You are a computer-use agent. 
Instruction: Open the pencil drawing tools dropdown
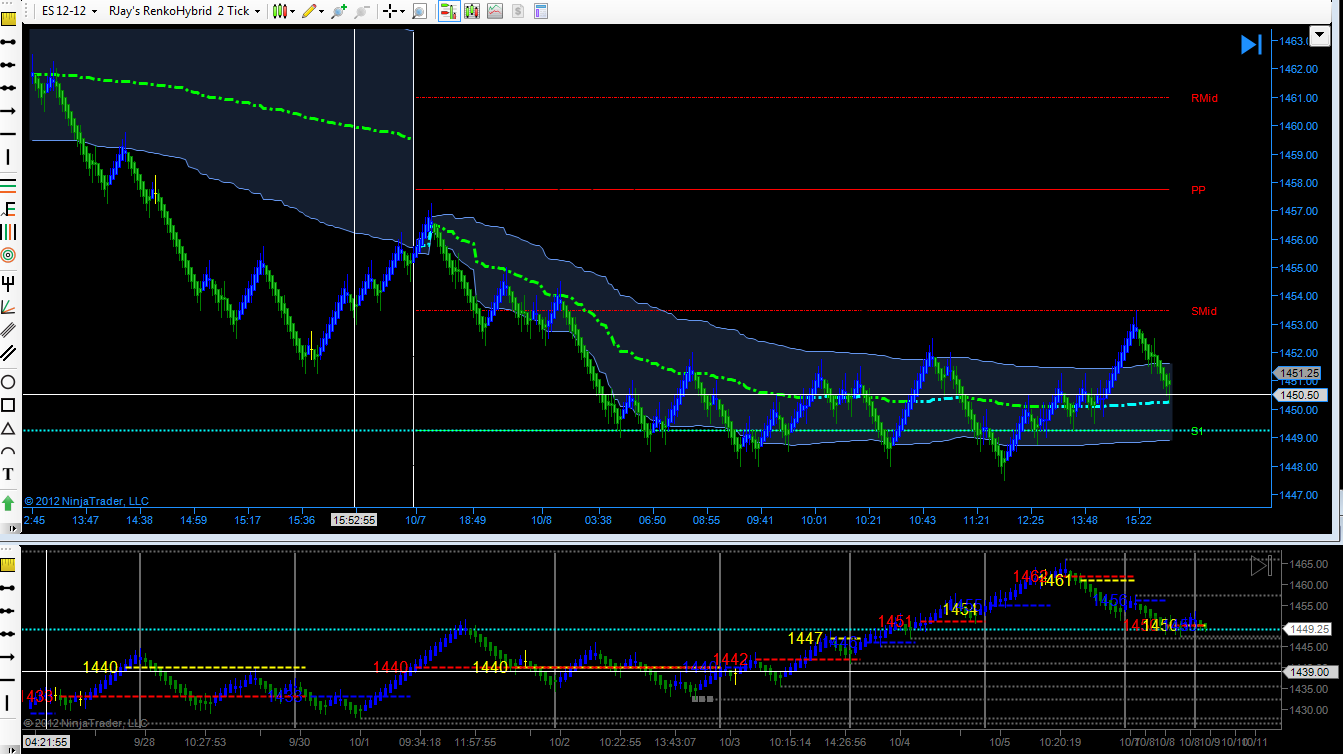coord(312,11)
